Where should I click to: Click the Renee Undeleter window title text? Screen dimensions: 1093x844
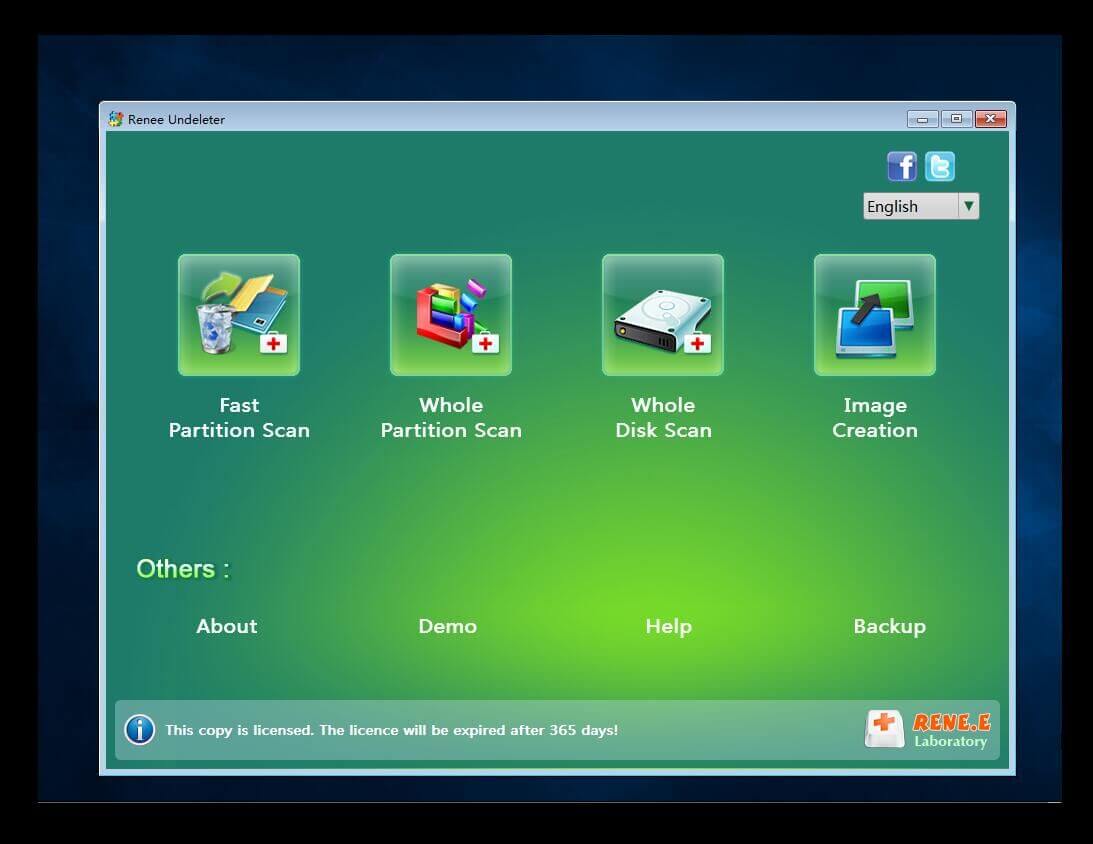point(176,119)
